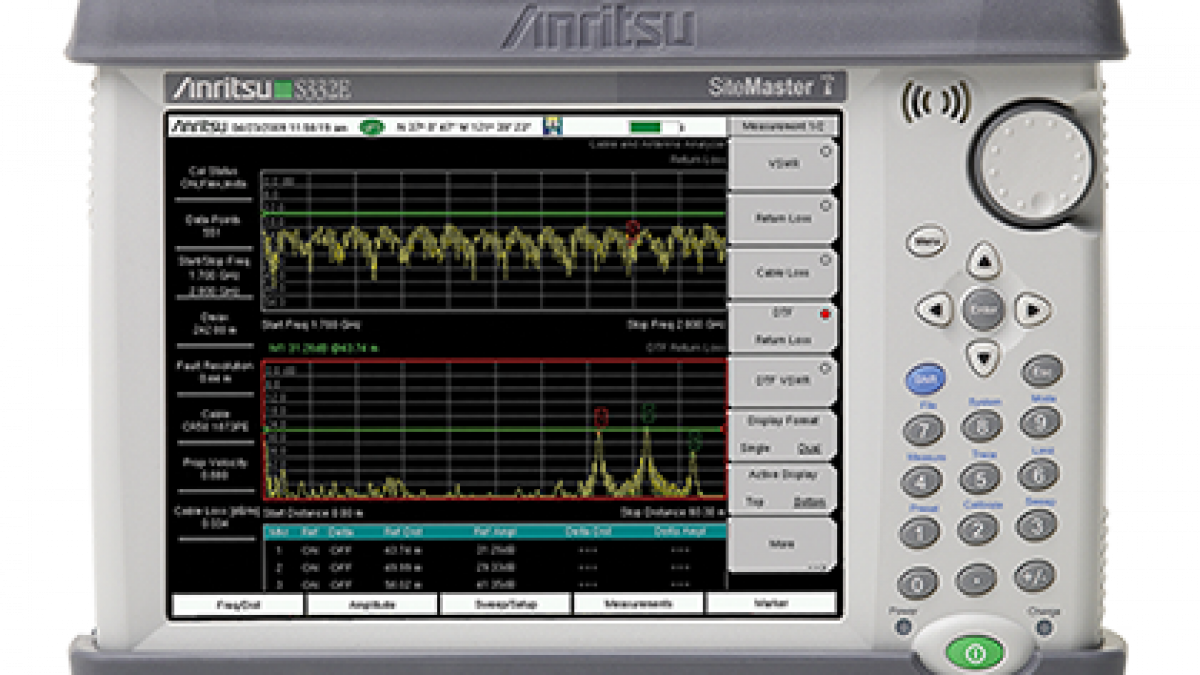Tap the 1 Preset key

[x=920, y=533]
